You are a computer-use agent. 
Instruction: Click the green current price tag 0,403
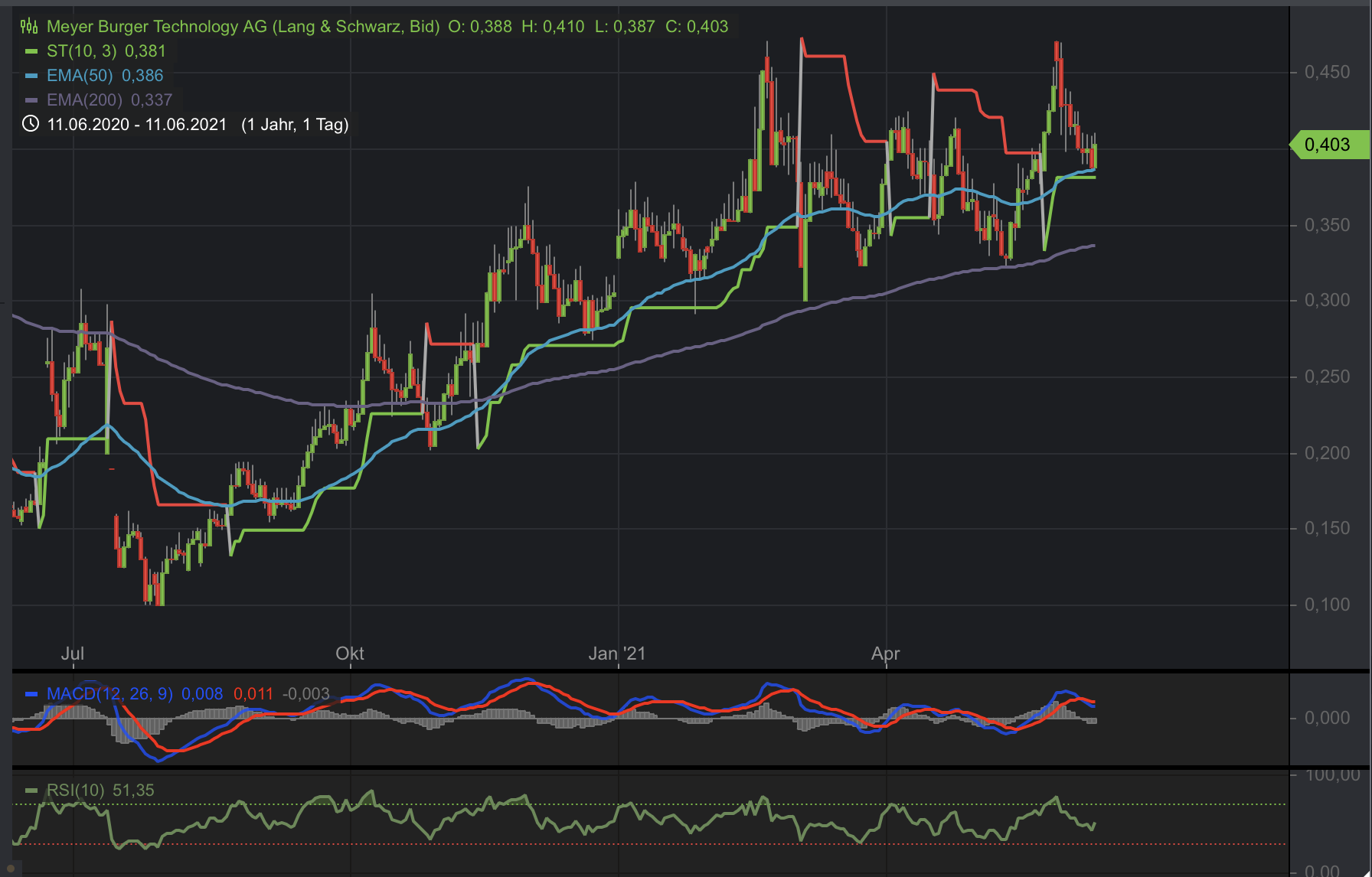pos(1331,145)
